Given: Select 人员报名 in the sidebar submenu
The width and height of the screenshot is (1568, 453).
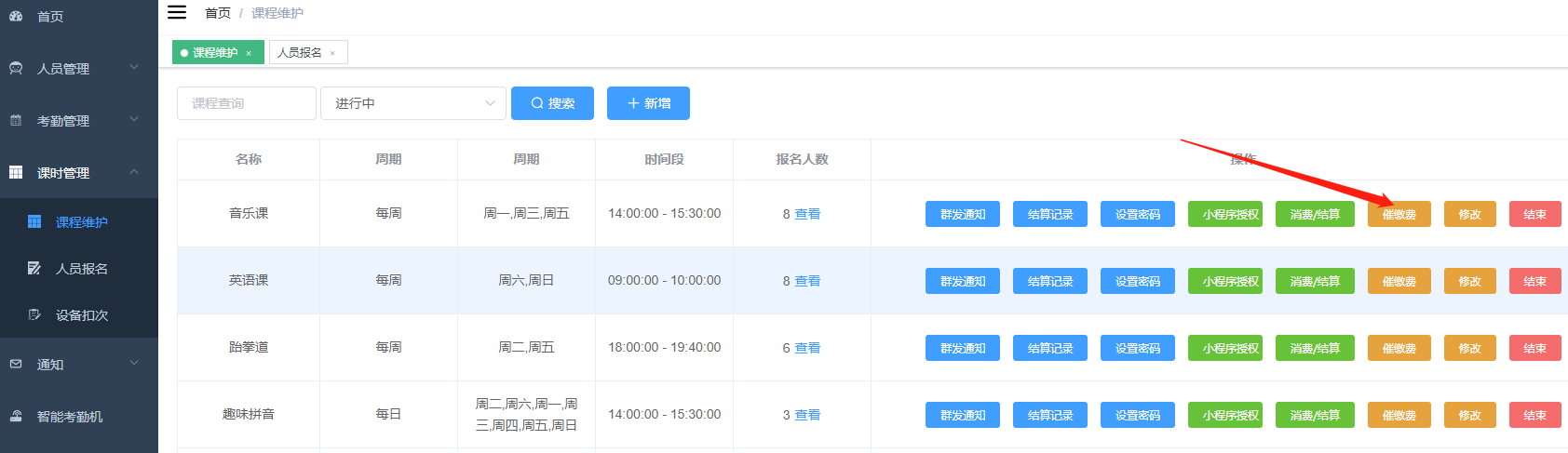Looking at the screenshot, I should (79, 268).
